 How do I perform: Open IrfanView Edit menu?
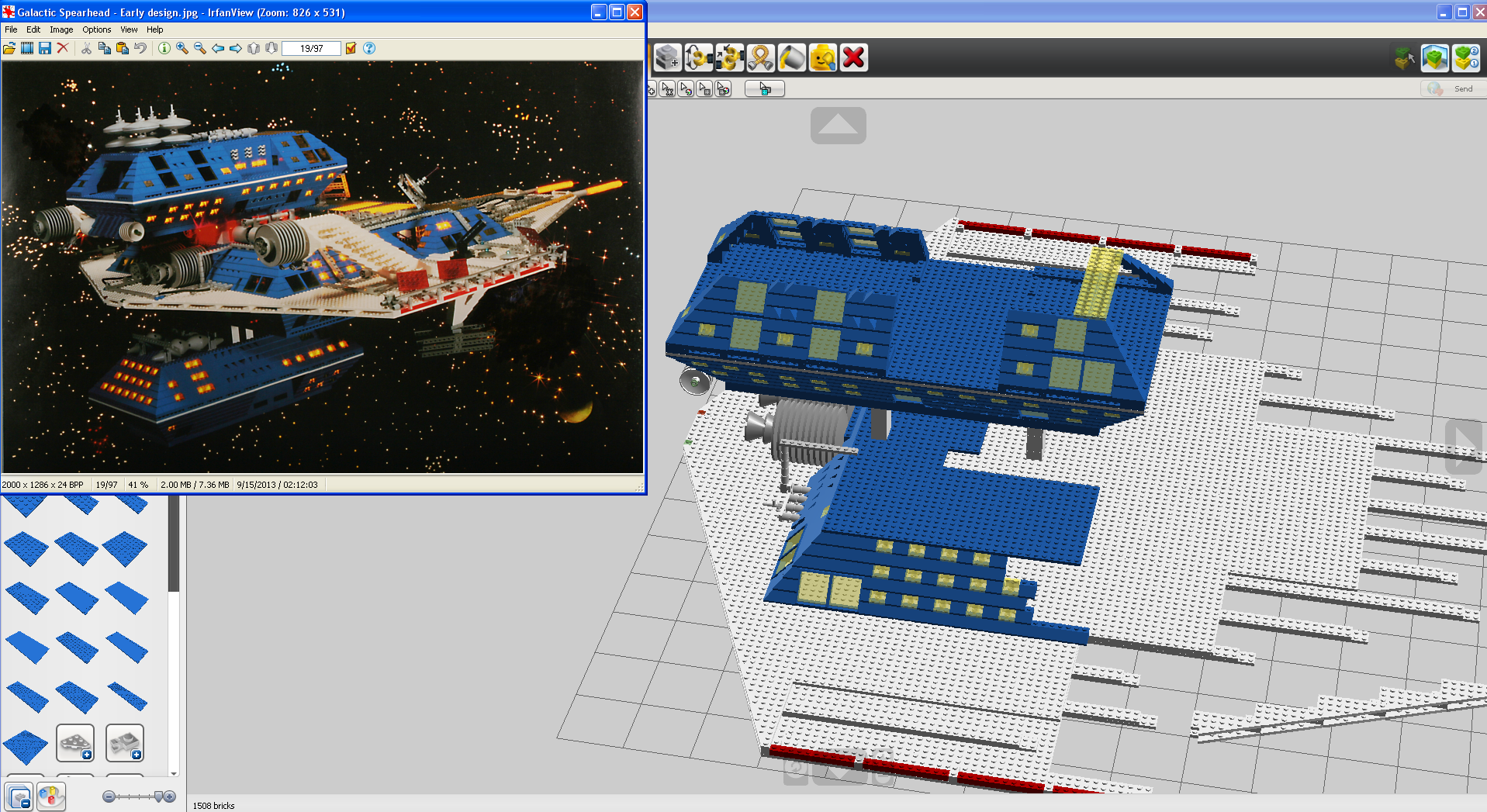tap(33, 29)
